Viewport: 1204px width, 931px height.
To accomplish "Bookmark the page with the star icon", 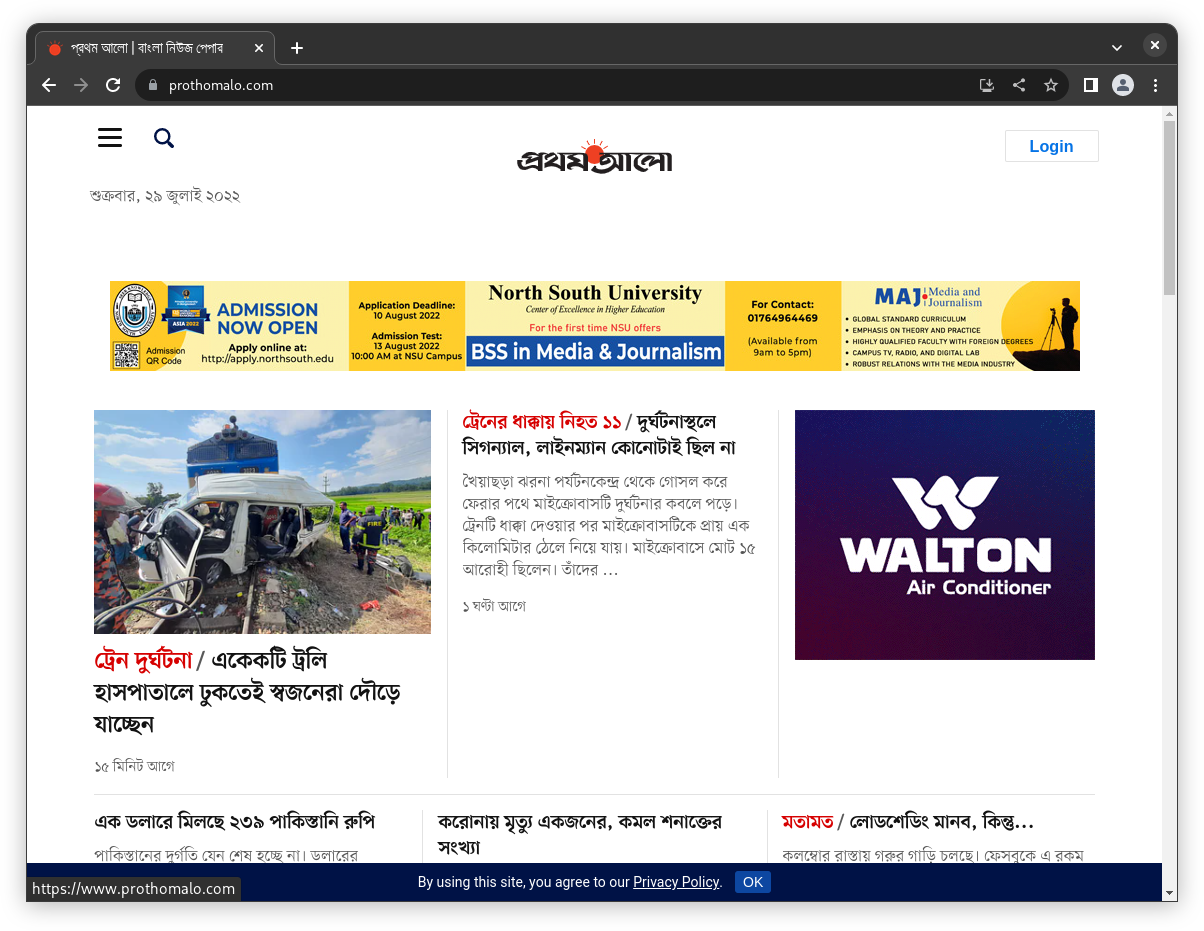I will click(x=1051, y=85).
